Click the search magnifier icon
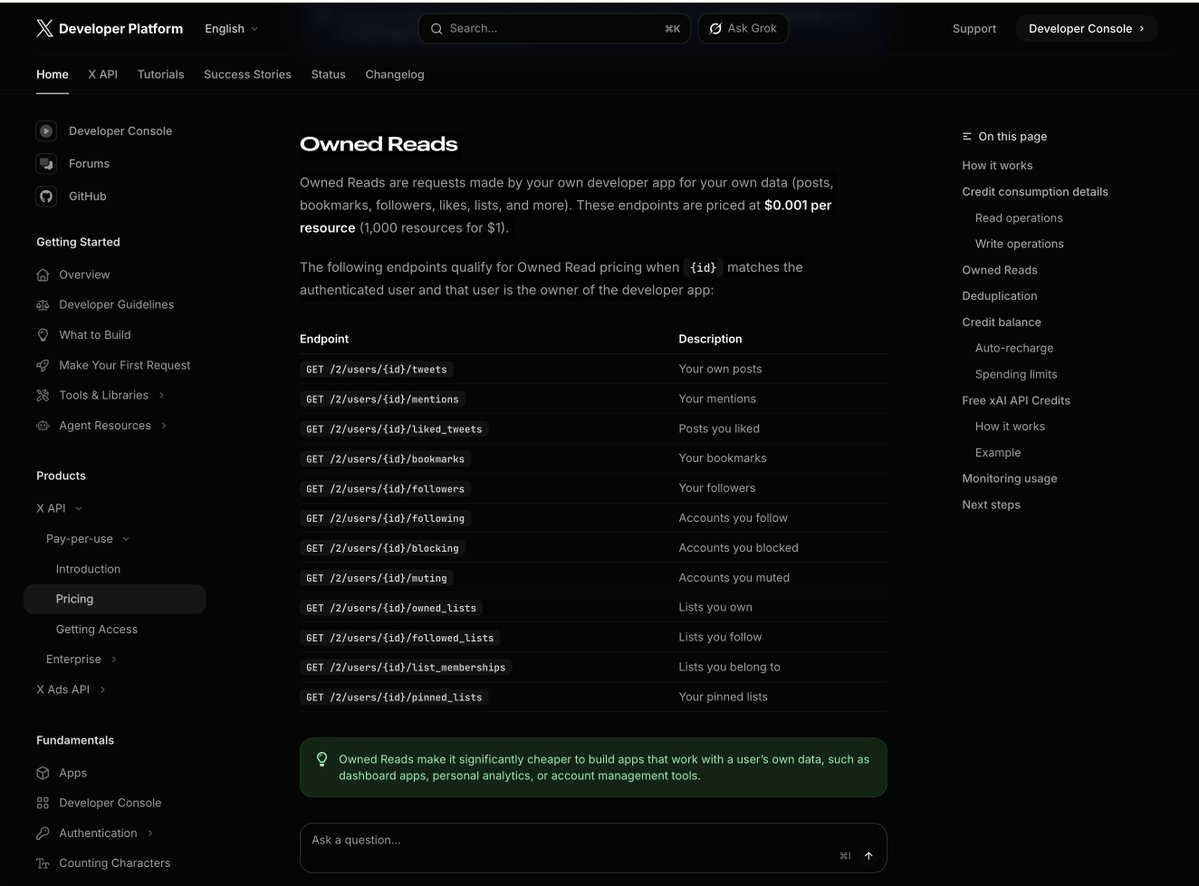This screenshot has height=886, width=1199. coord(437,28)
